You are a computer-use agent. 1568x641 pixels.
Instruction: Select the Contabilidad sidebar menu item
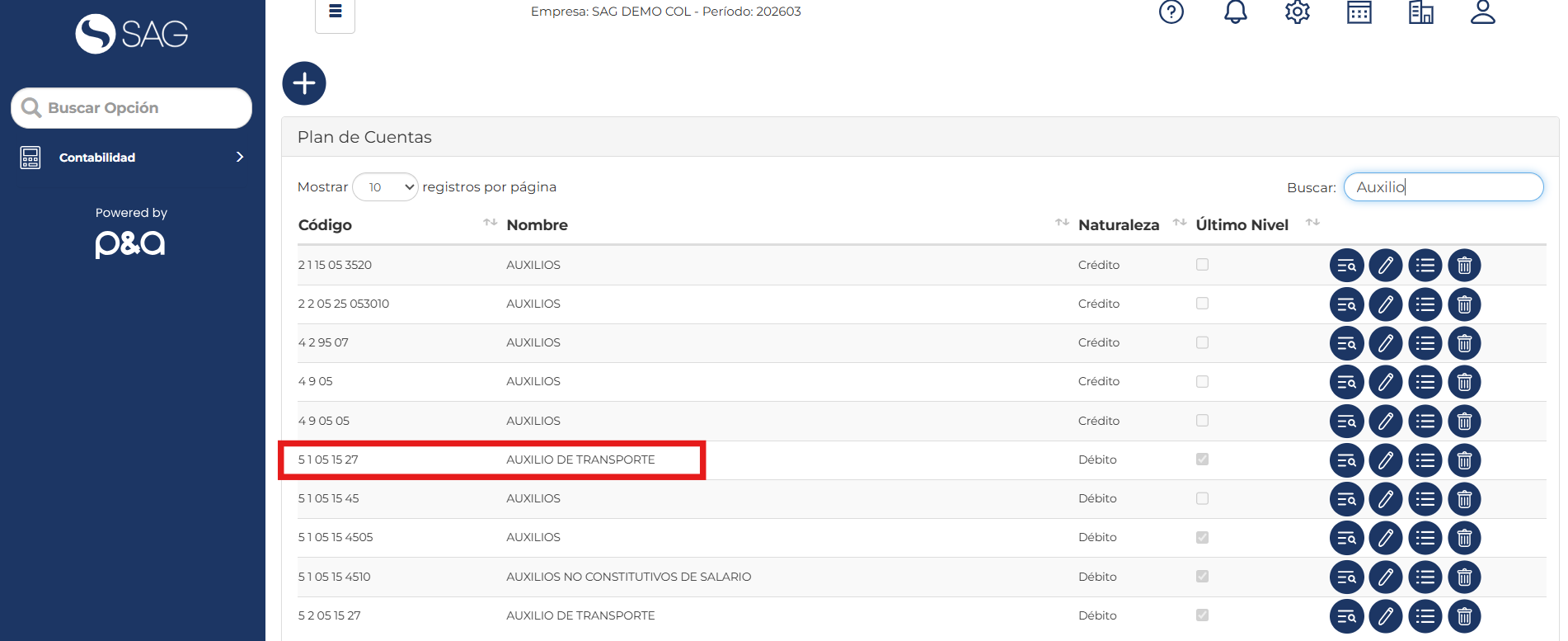pos(97,158)
